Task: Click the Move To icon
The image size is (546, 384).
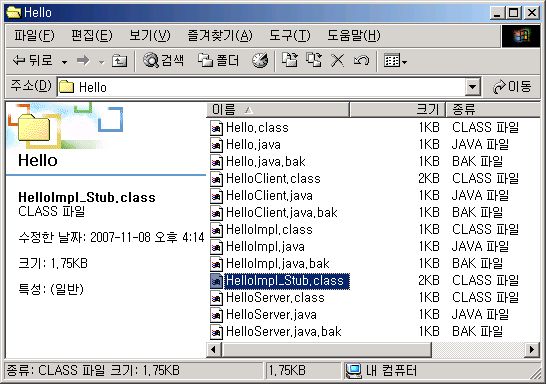Action: point(290,61)
